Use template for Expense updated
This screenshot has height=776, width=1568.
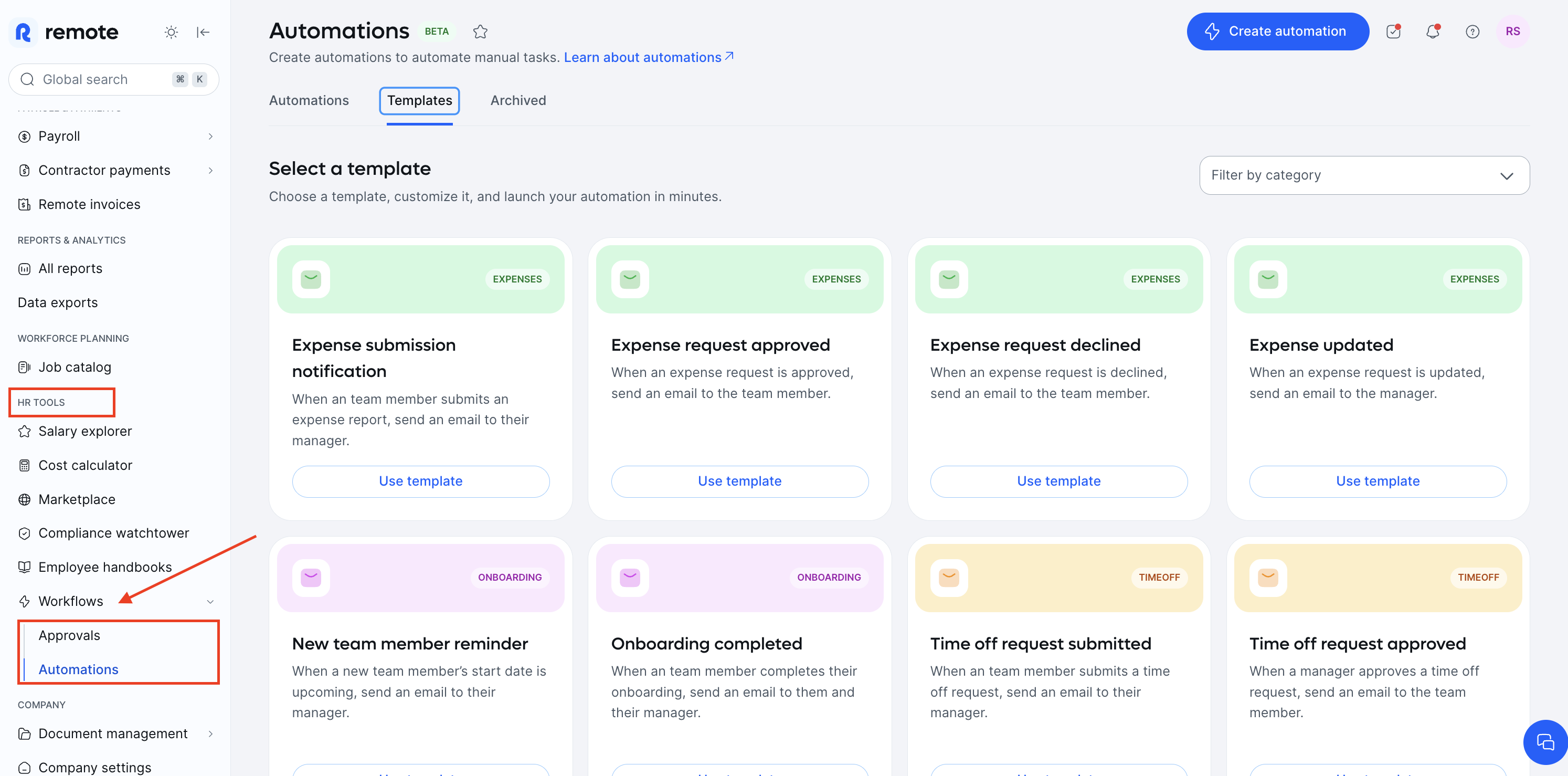(x=1378, y=481)
